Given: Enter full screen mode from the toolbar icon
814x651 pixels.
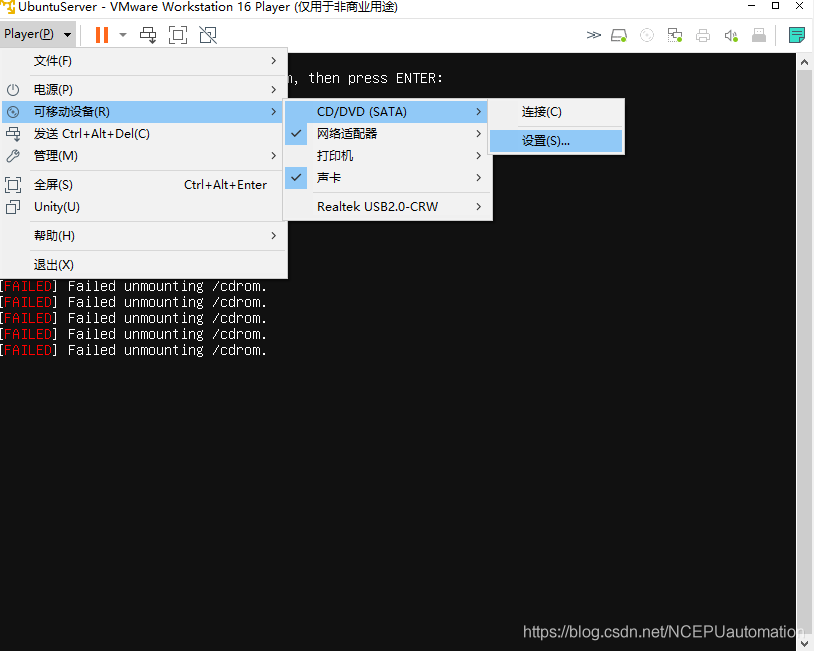Looking at the screenshot, I should click(178, 35).
